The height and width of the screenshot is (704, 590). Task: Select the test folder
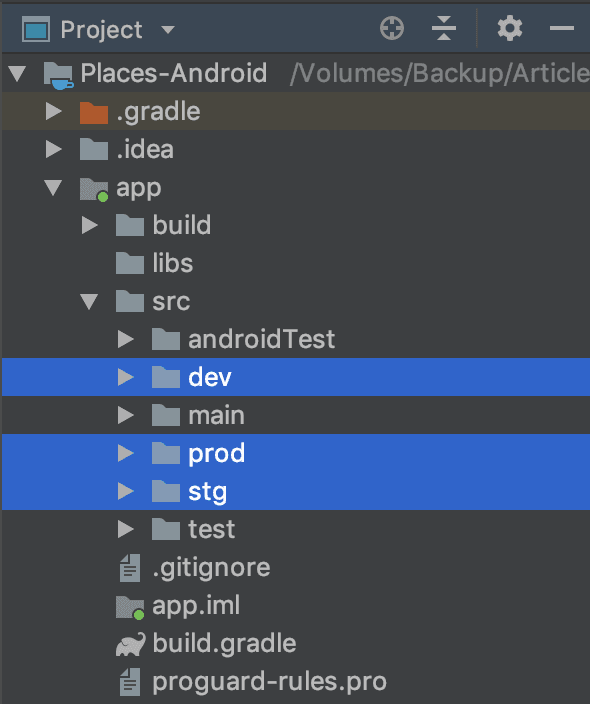click(x=296, y=529)
